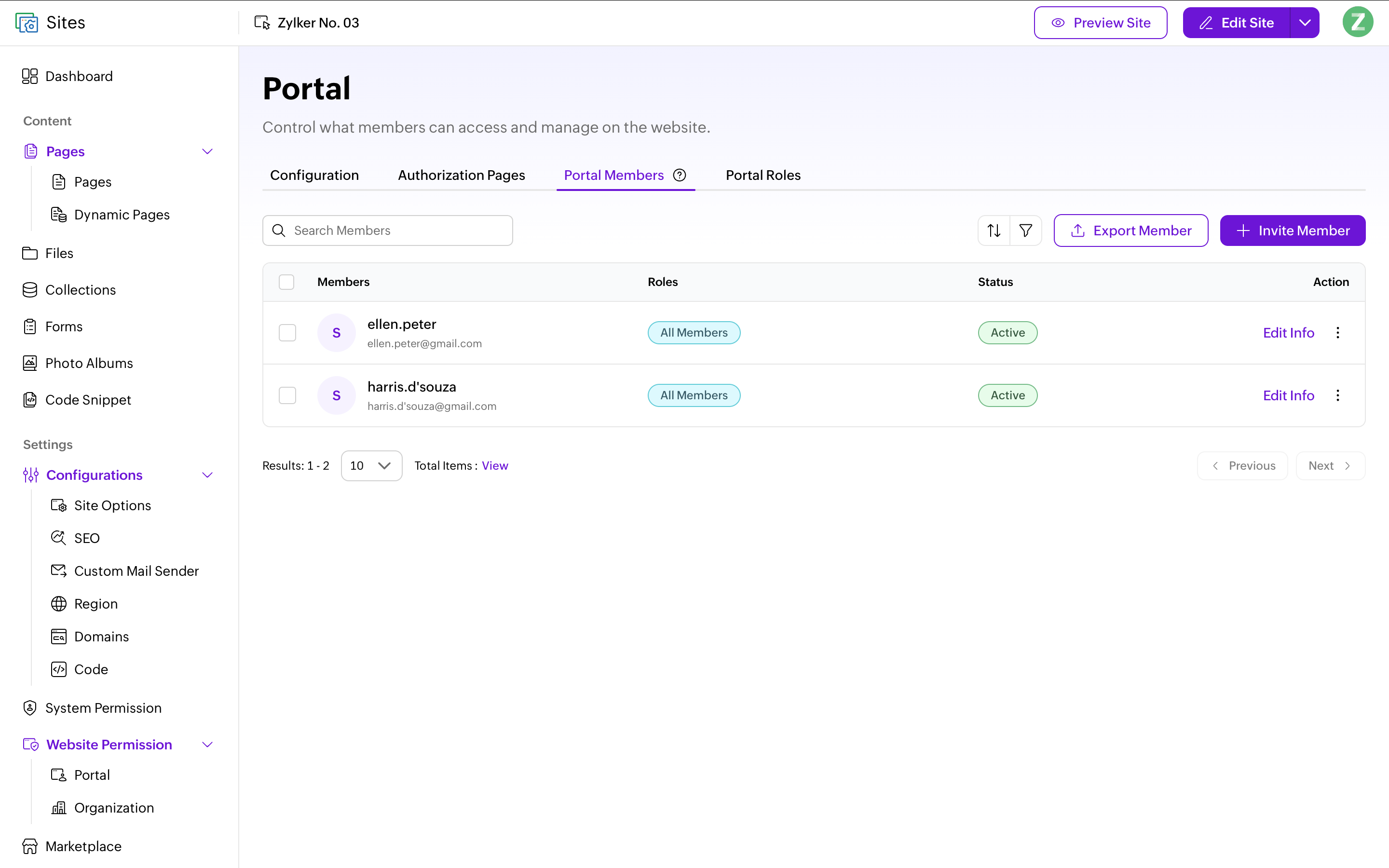This screenshot has width=1389, height=868.
Task: Click into the Search Members field
Action: point(387,230)
